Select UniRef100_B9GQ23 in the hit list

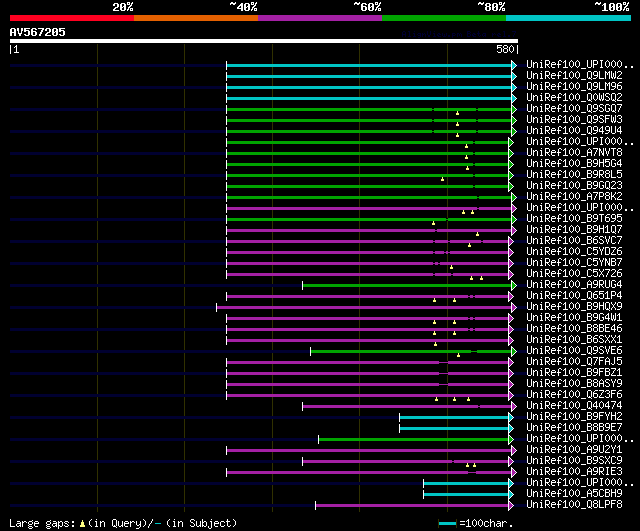coord(574,186)
